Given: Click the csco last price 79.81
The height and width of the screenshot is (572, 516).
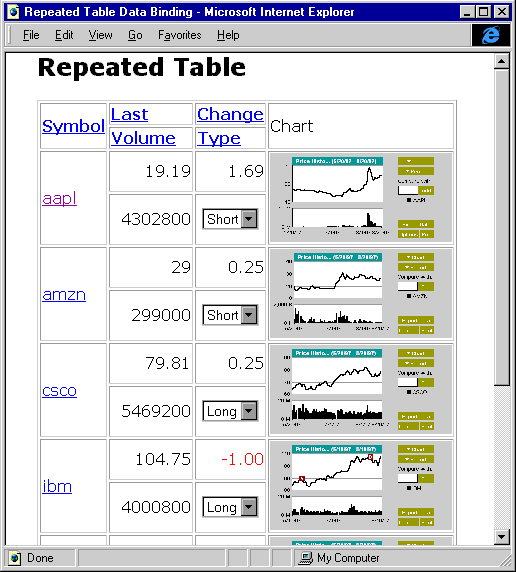Looking at the screenshot, I should pyautogui.click(x=167, y=363).
